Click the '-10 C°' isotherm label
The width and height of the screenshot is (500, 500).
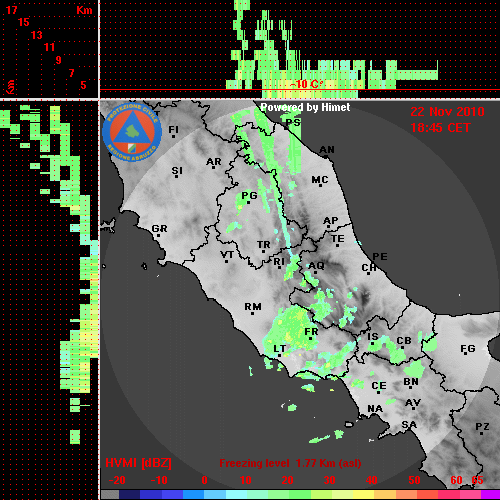[307, 84]
